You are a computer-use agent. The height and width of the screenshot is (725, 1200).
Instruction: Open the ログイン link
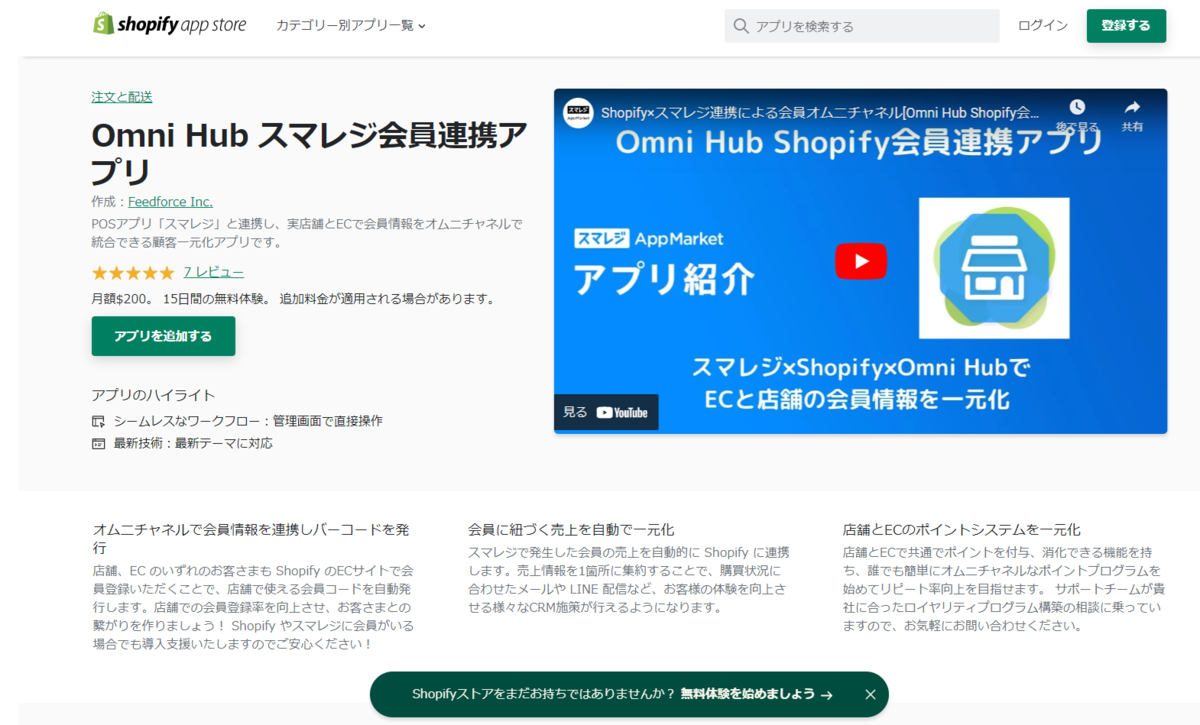pos(1043,26)
